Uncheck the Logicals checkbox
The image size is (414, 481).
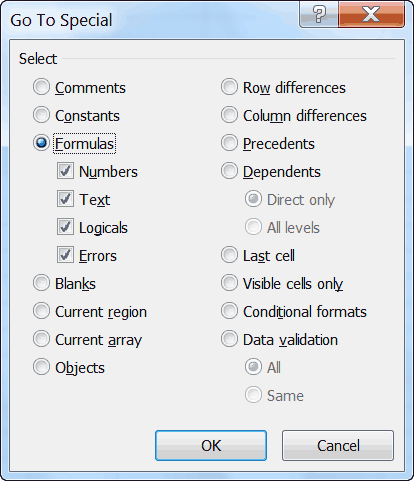click(65, 227)
